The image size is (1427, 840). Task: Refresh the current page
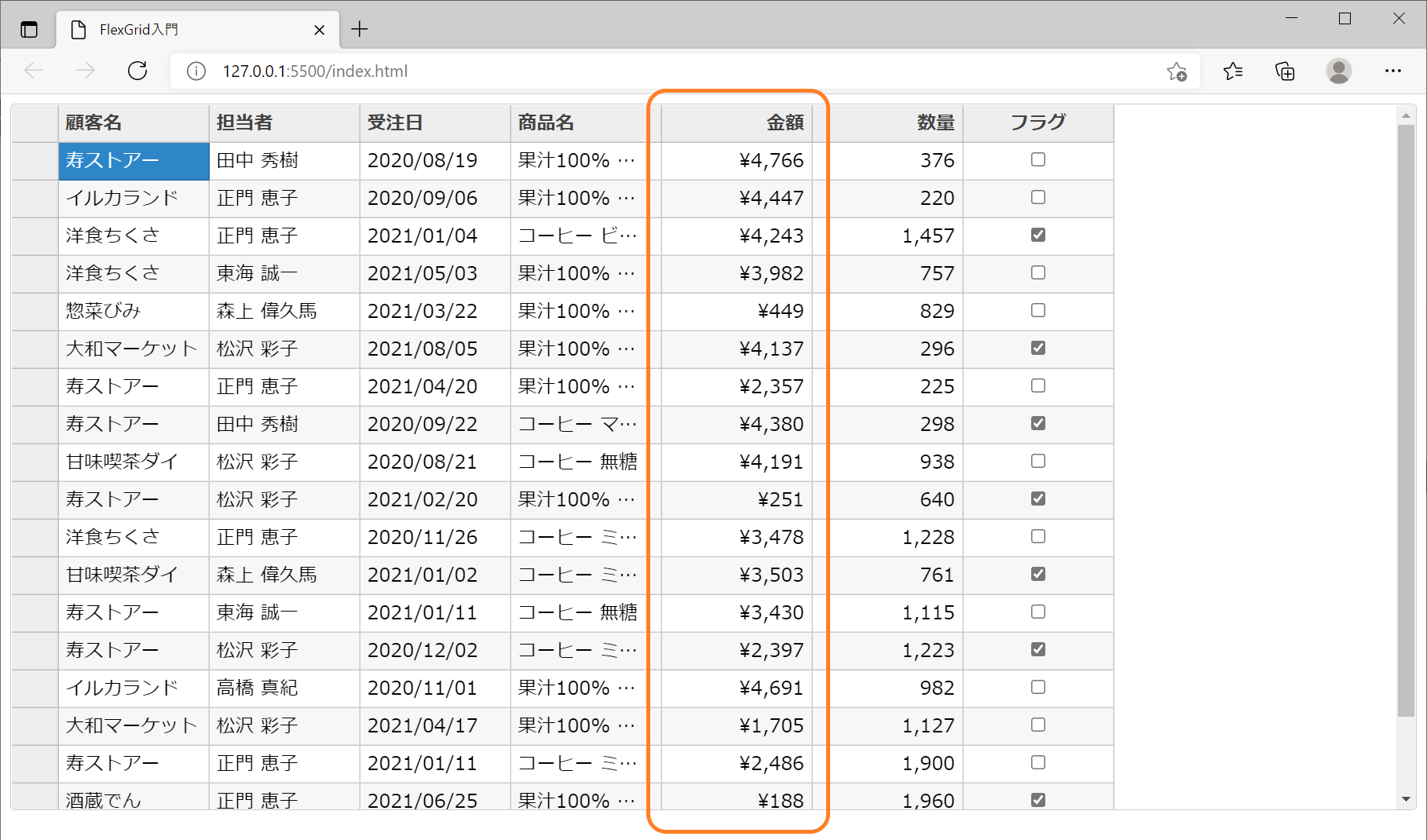coord(137,71)
